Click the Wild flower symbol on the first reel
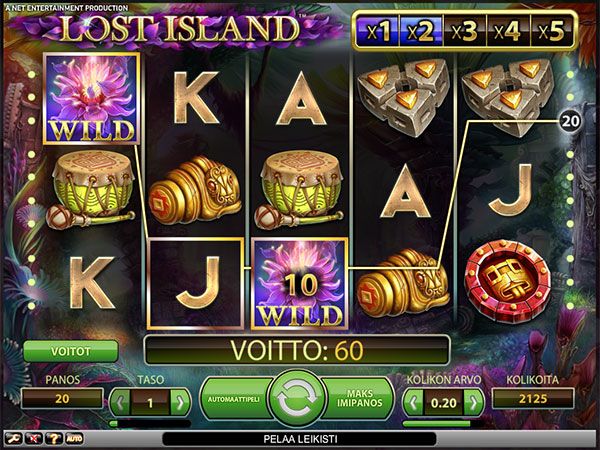Image resolution: width=600 pixels, height=450 pixels. (x=91, y=99)
